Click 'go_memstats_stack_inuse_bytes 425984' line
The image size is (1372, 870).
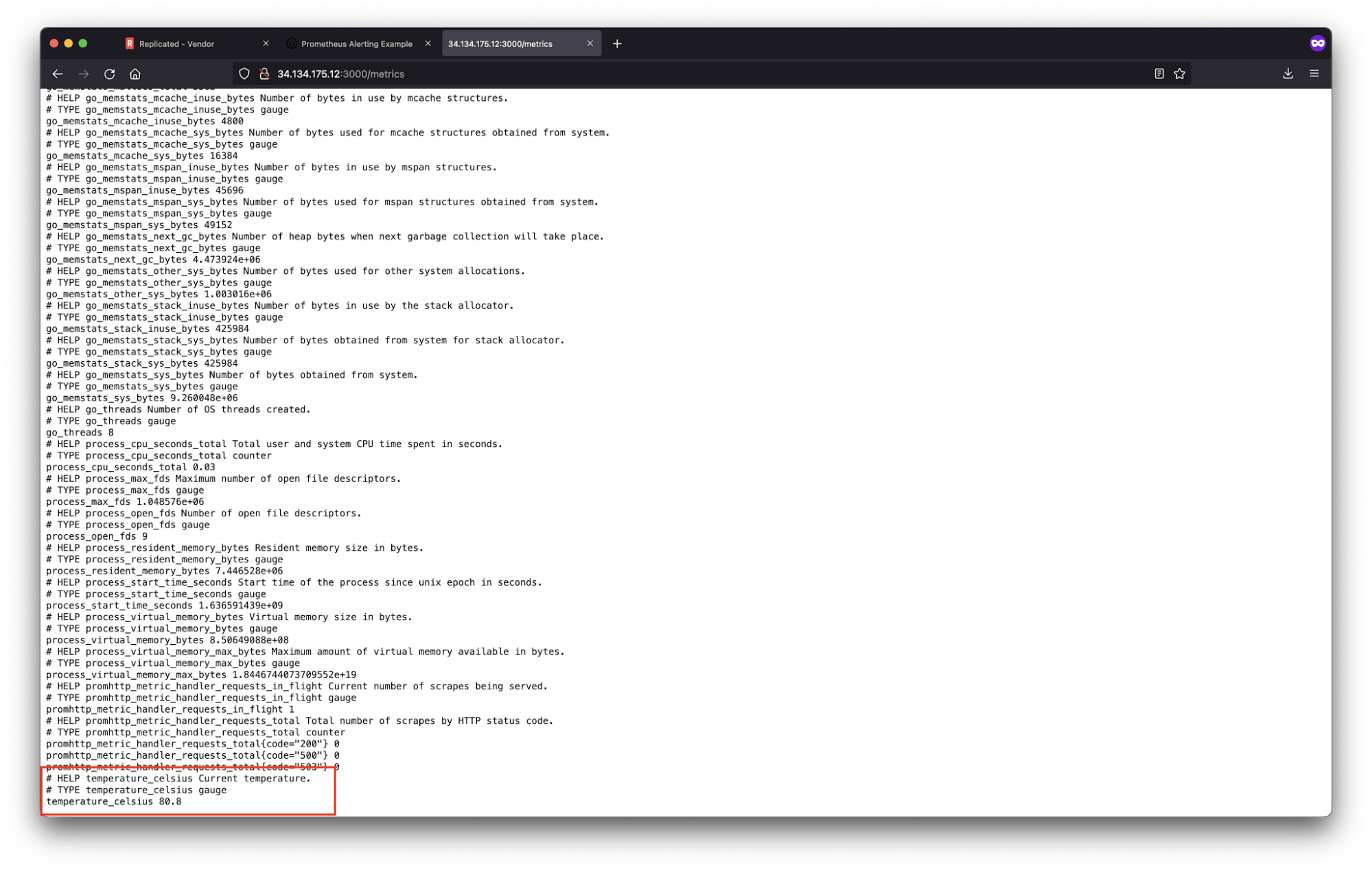coord(148,329)
